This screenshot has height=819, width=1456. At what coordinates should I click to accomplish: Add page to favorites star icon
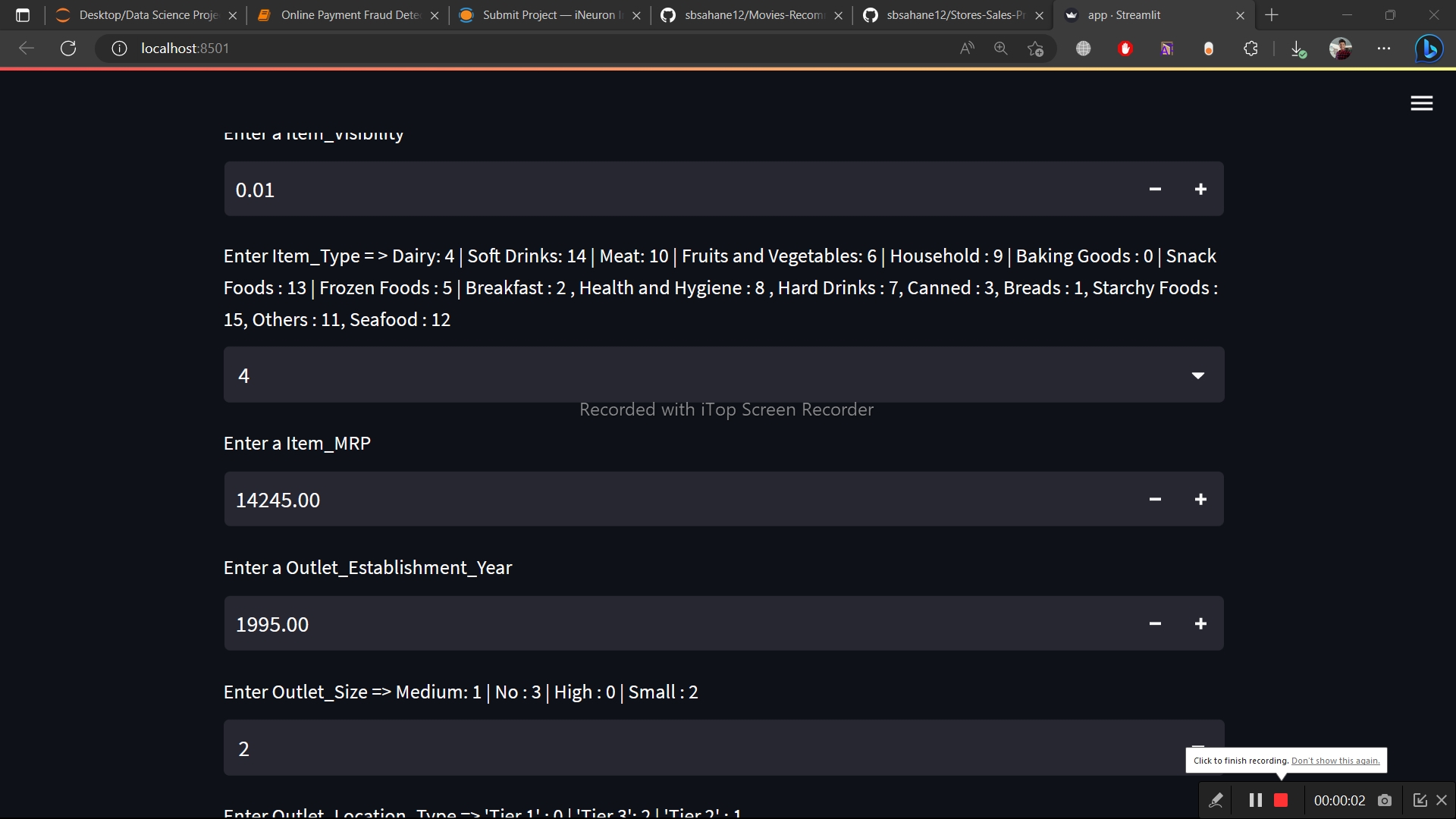1035,49
